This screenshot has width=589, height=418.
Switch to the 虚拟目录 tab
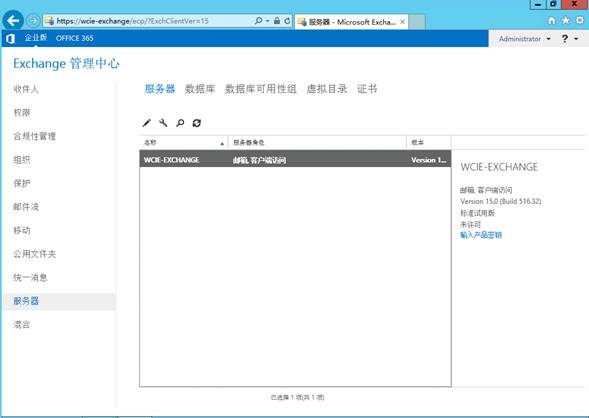[327, 89]
